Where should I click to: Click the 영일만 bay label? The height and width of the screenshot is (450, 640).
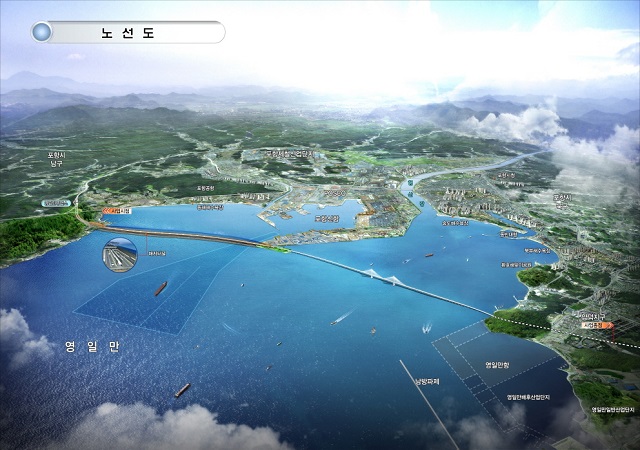point(91,345)
